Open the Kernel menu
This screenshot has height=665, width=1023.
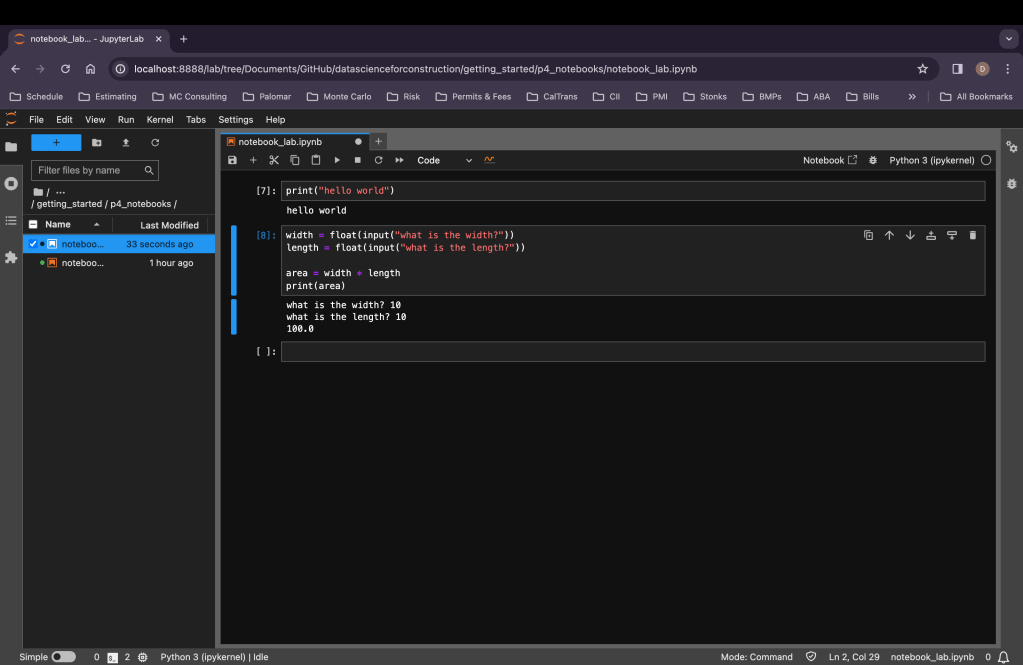[x=159, y=119]
